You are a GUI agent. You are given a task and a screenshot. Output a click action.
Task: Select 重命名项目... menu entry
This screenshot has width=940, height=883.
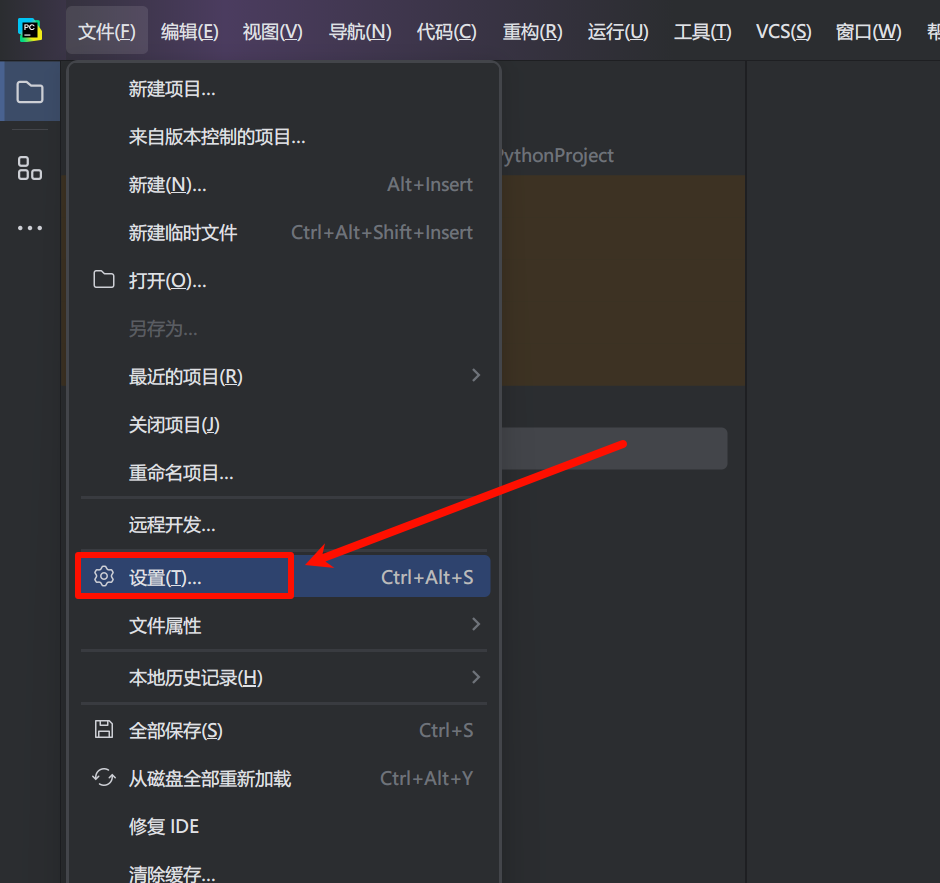(x=181, y=473)
